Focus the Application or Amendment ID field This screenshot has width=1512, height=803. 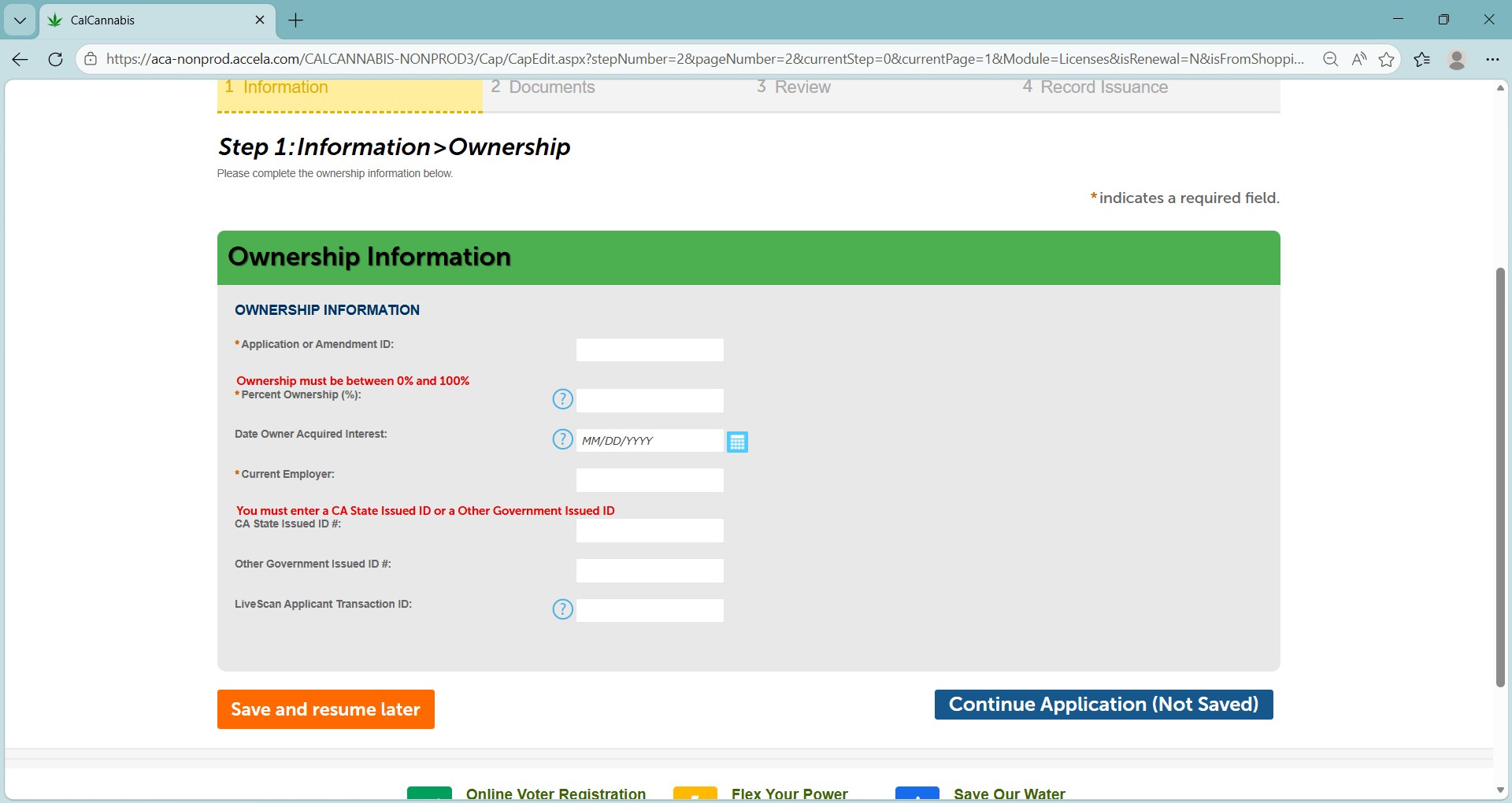(650, 350)
